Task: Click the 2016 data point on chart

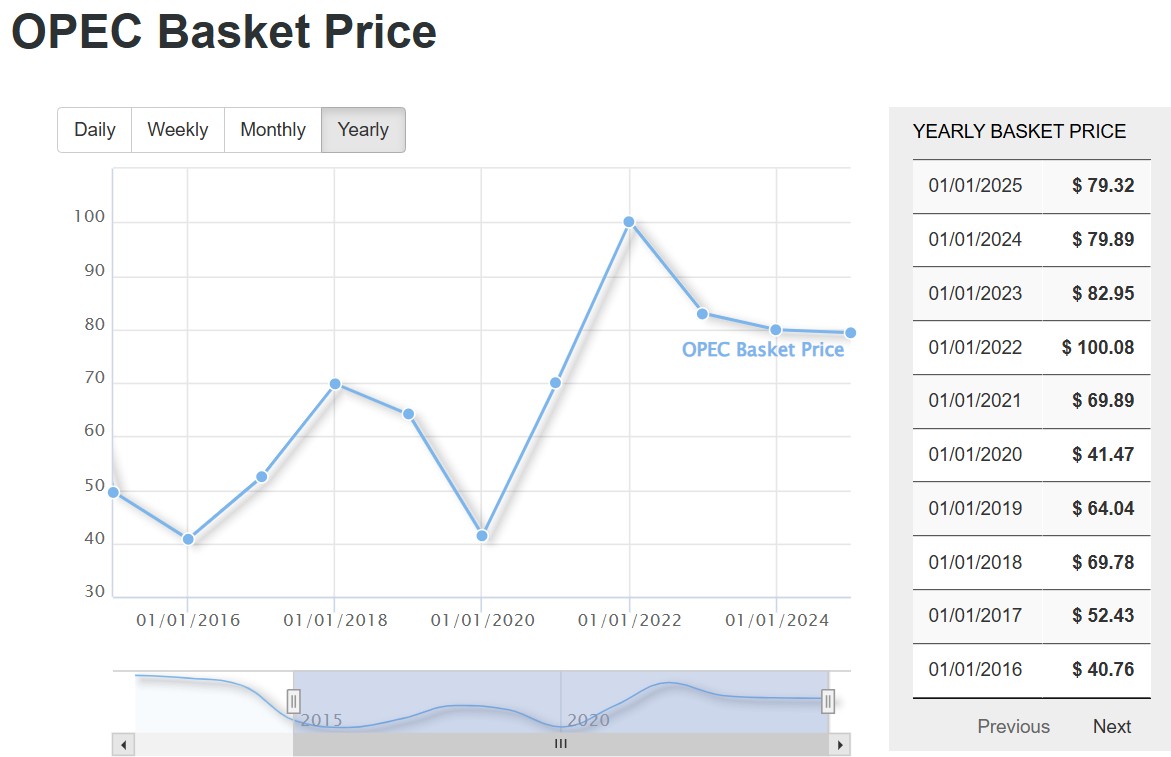Action: point(188,540)
